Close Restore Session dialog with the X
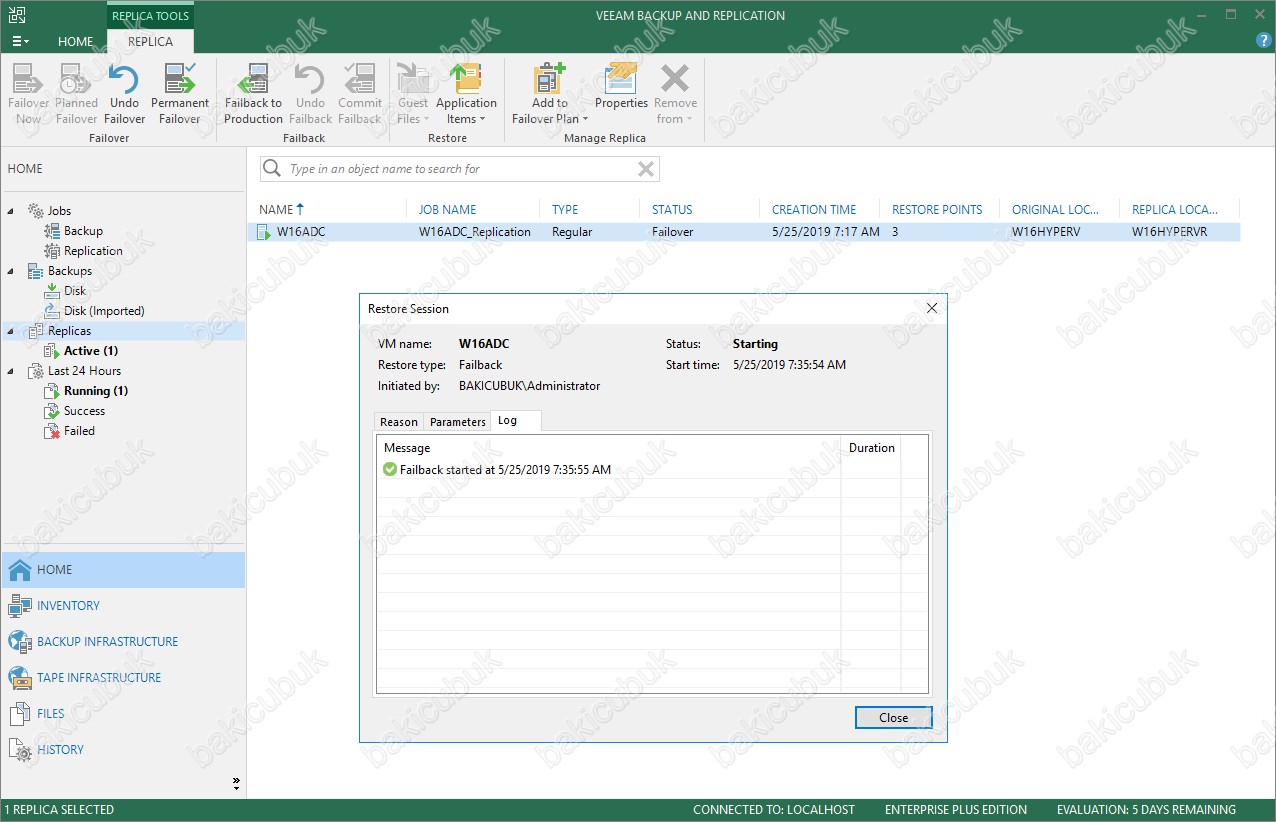 coord(932,308)
